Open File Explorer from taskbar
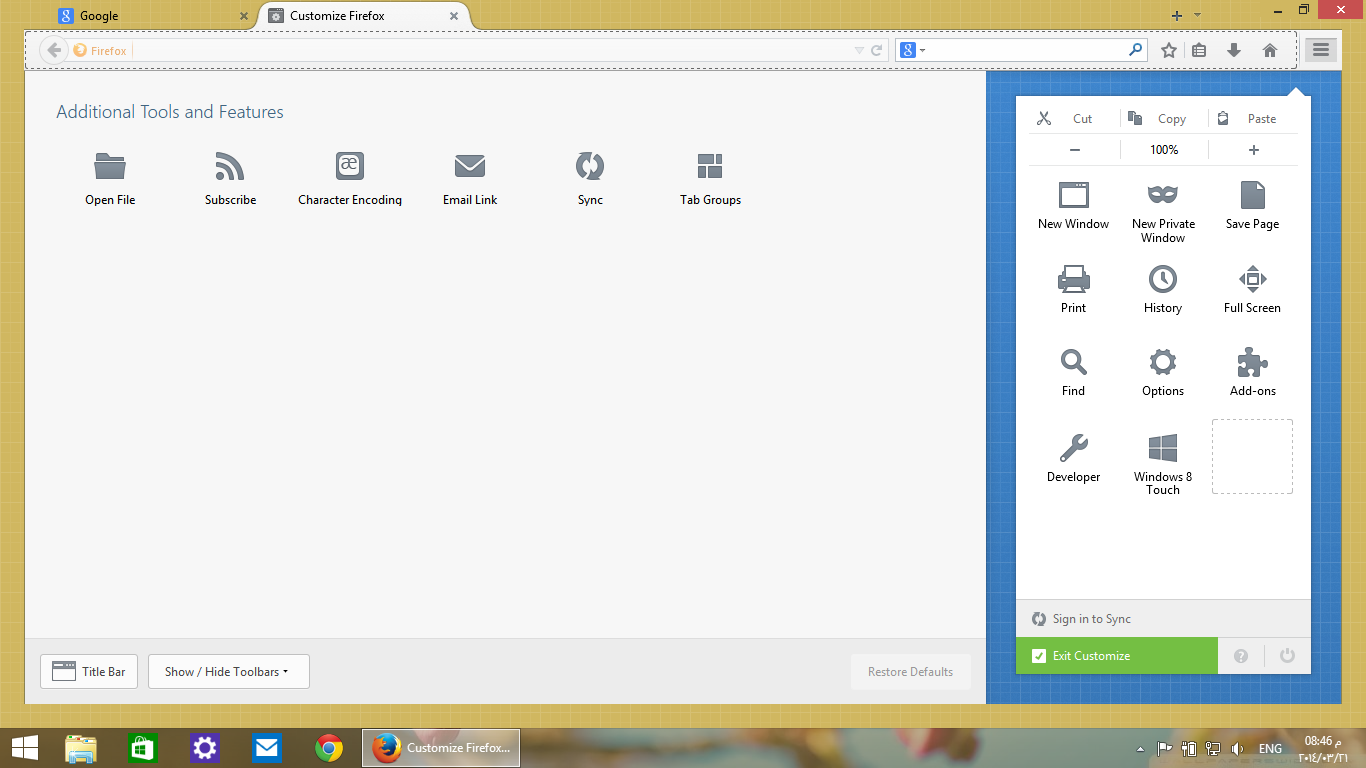 click(x=81, y=748)
